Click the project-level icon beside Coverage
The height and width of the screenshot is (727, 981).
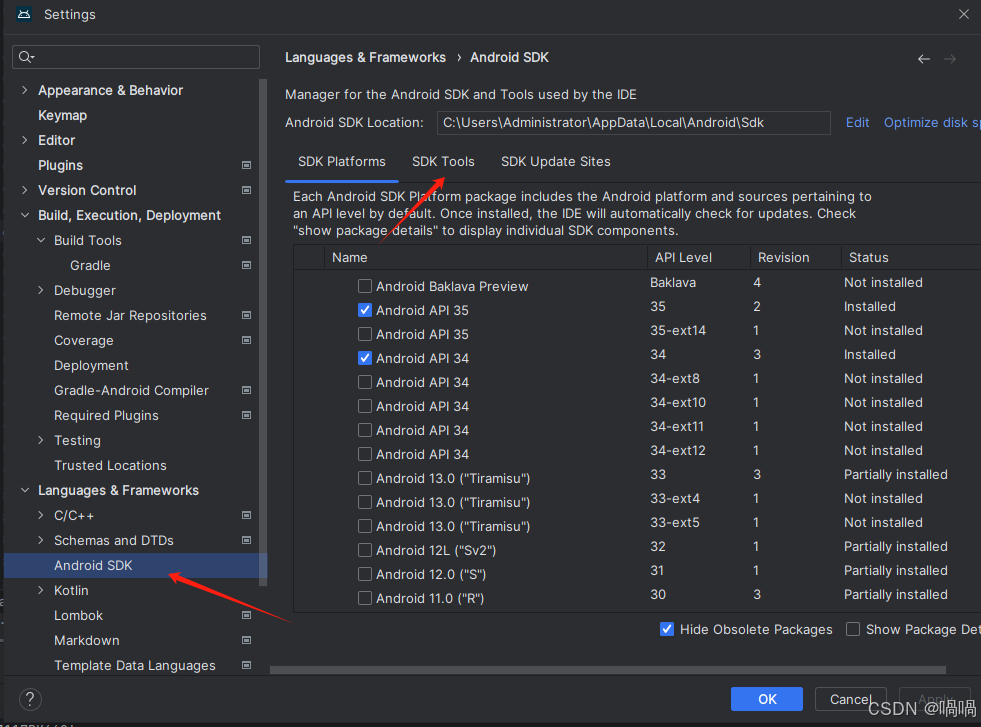[247, 340]
